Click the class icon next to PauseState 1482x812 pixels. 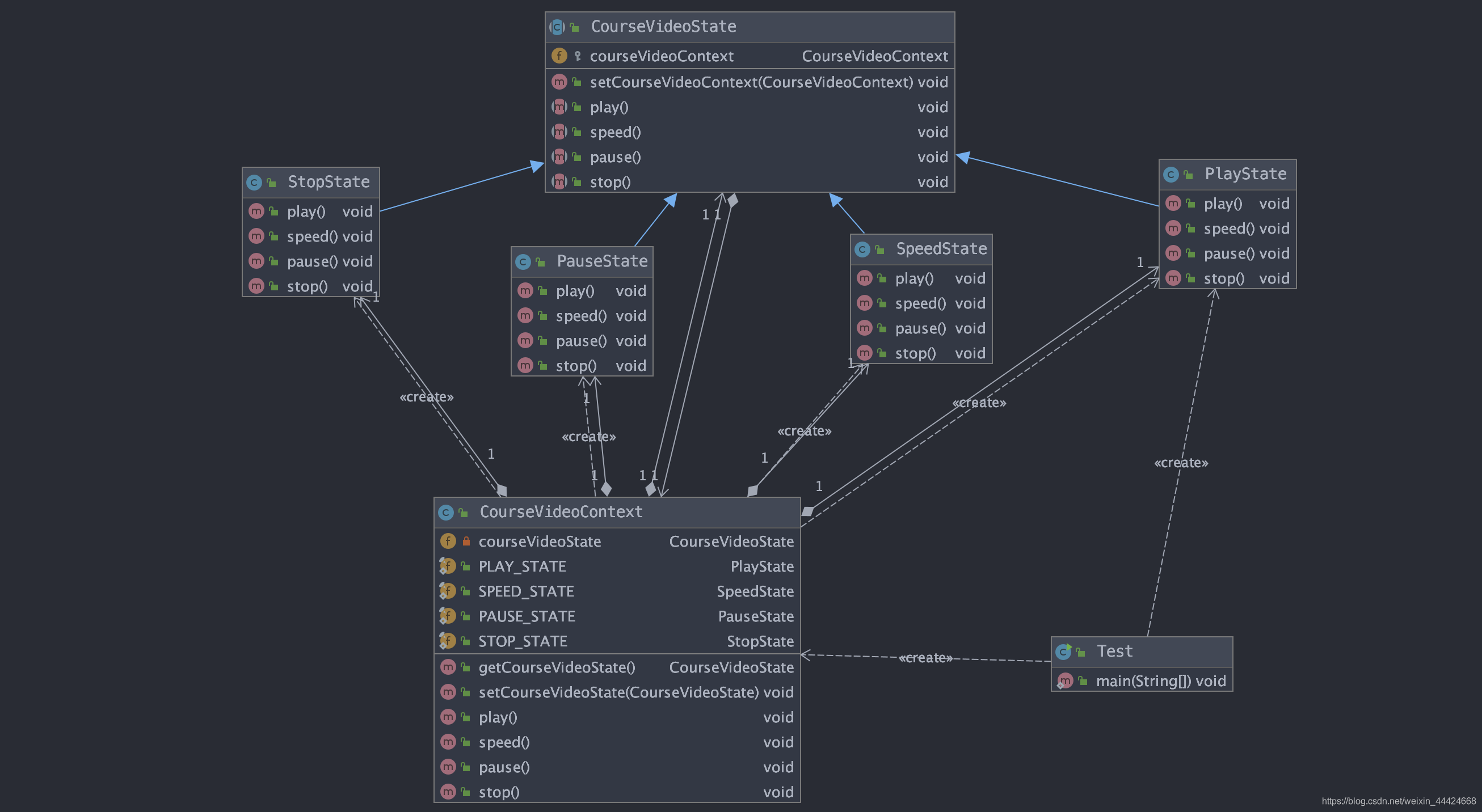click(x=523, y=262)
